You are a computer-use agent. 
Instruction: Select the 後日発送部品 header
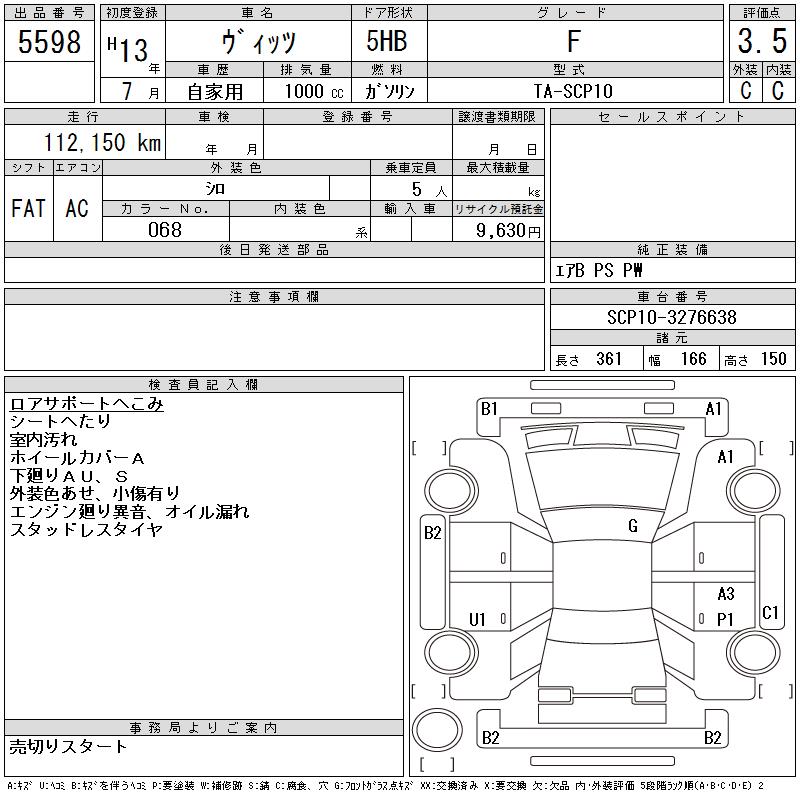coord(274,249)
